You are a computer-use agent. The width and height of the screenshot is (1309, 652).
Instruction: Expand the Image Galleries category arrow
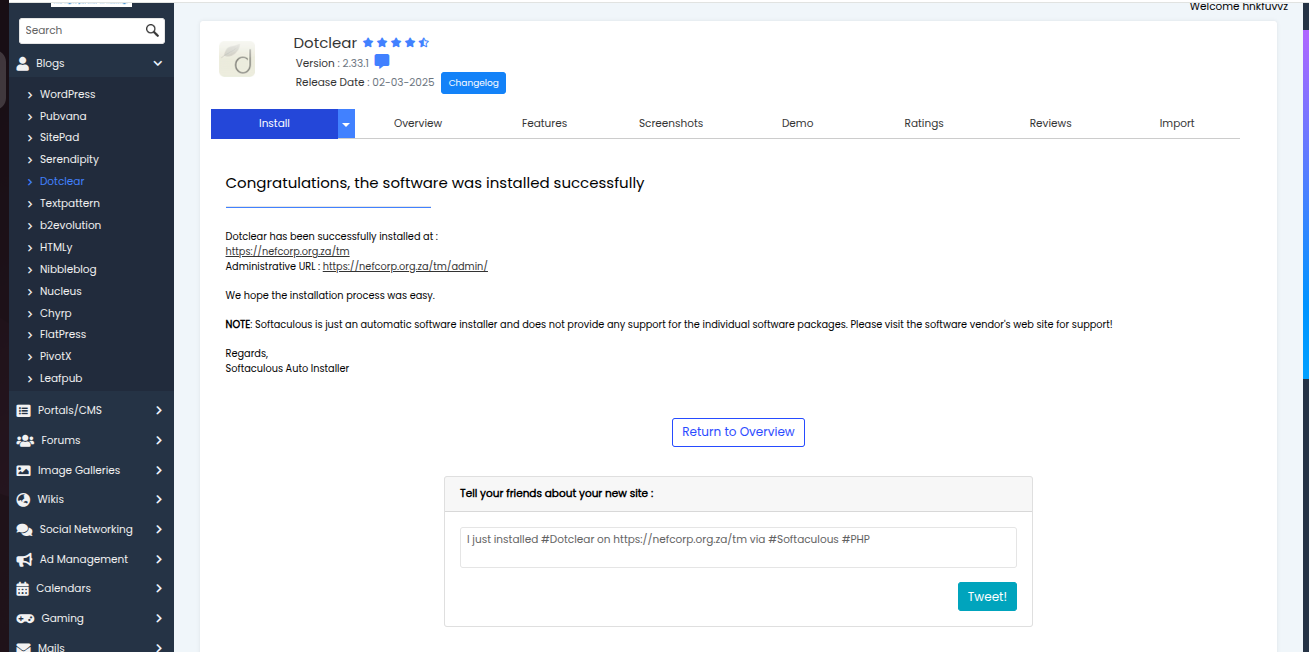coord(159,470)
